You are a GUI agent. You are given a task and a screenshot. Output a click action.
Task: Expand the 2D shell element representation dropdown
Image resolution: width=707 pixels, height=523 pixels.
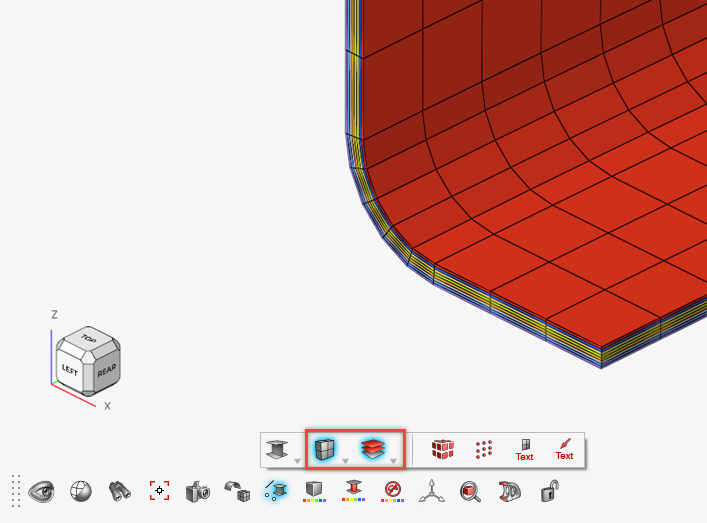coord(345,461)
